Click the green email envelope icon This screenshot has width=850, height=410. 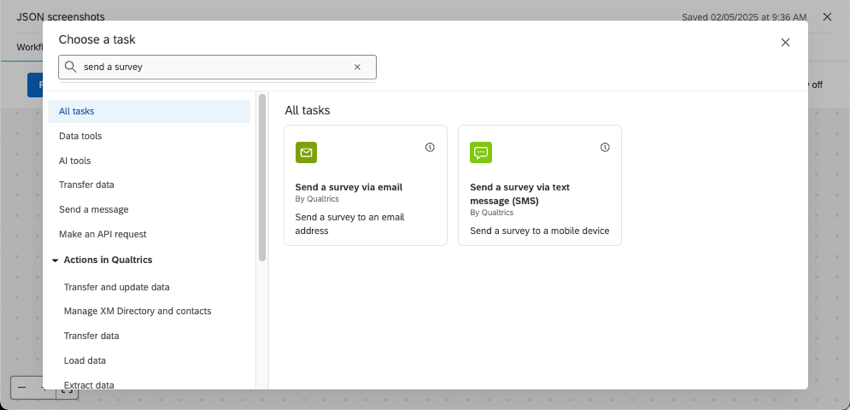coord(306,152)
